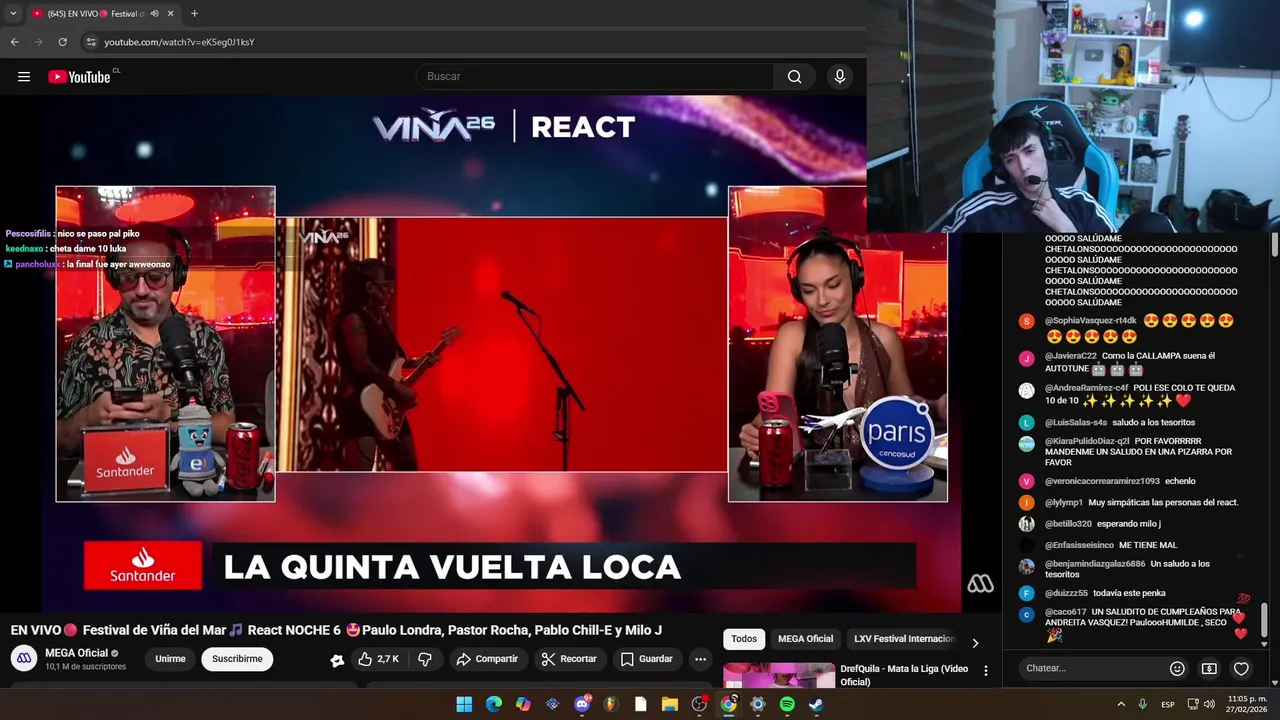Click the Unirme membership button
The width and height of the screenshot is (1280, 720).
[x=170, y=659]
